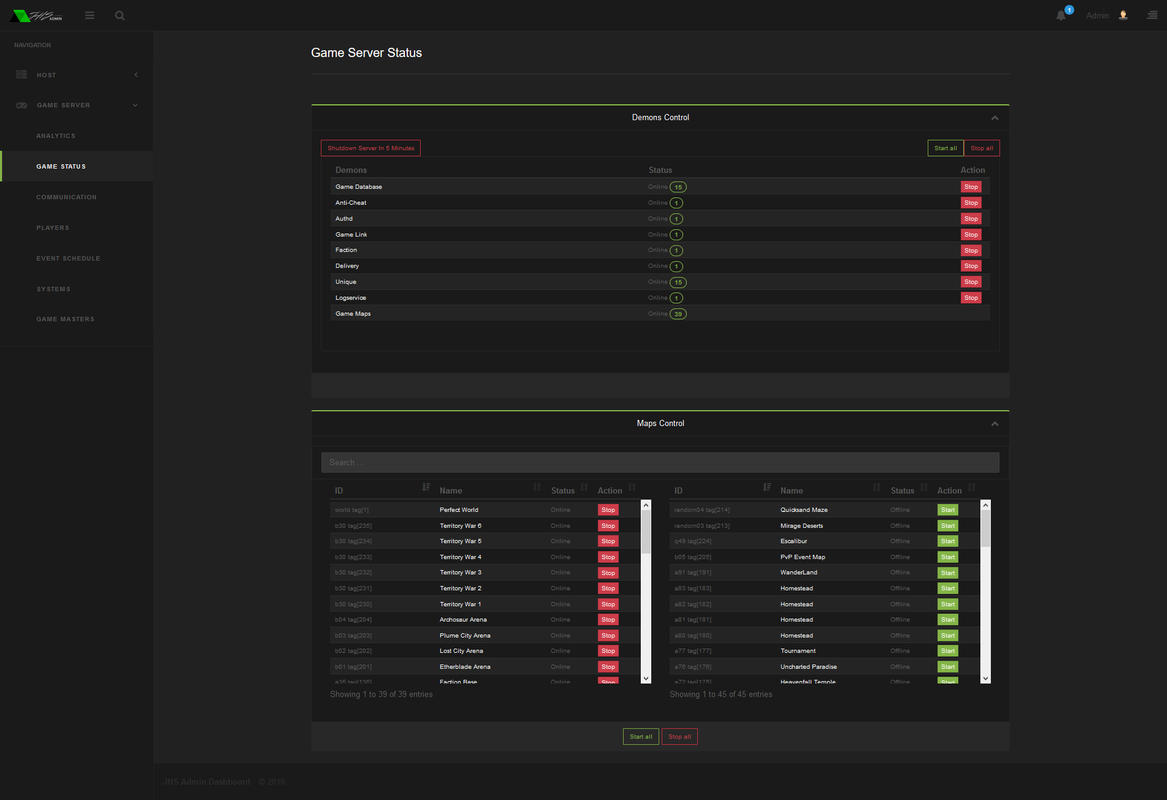Sort left maps table by Status icon
Viewport: 1167px width, 800px height.
(x=584, y=487)
